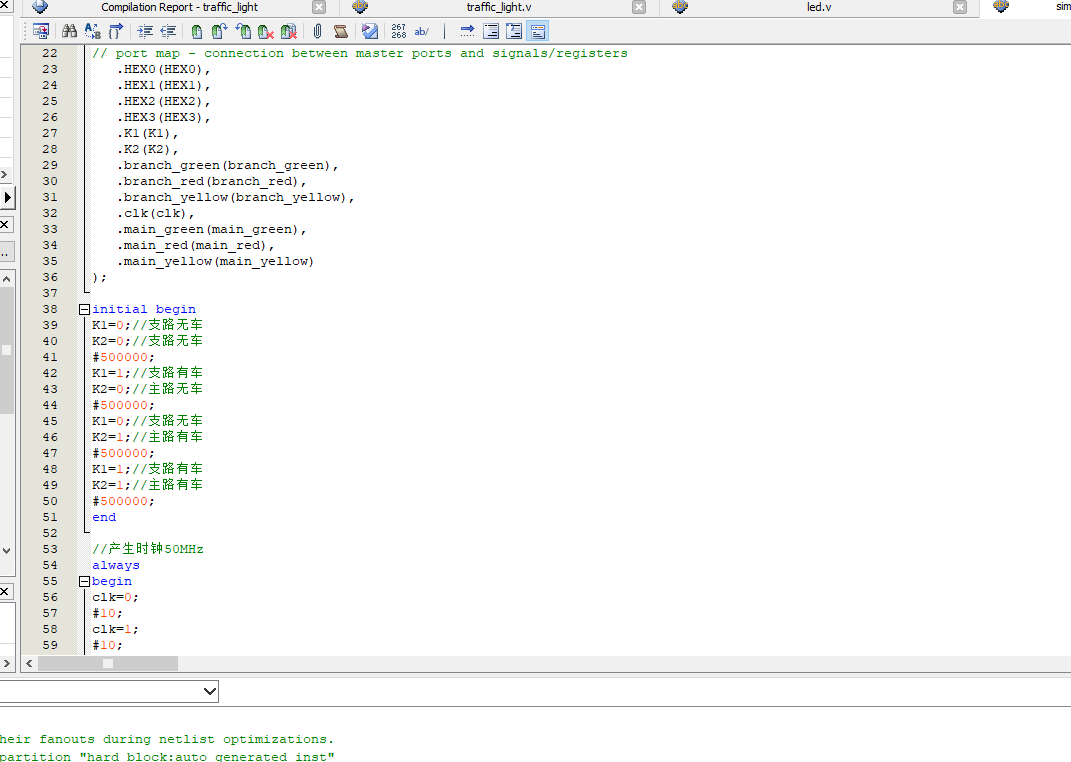Image resolution: width=1071 pixels, height=762 pixels.
Task: Click the first indent-guide page icon
Action: click(x=491, y=31)
